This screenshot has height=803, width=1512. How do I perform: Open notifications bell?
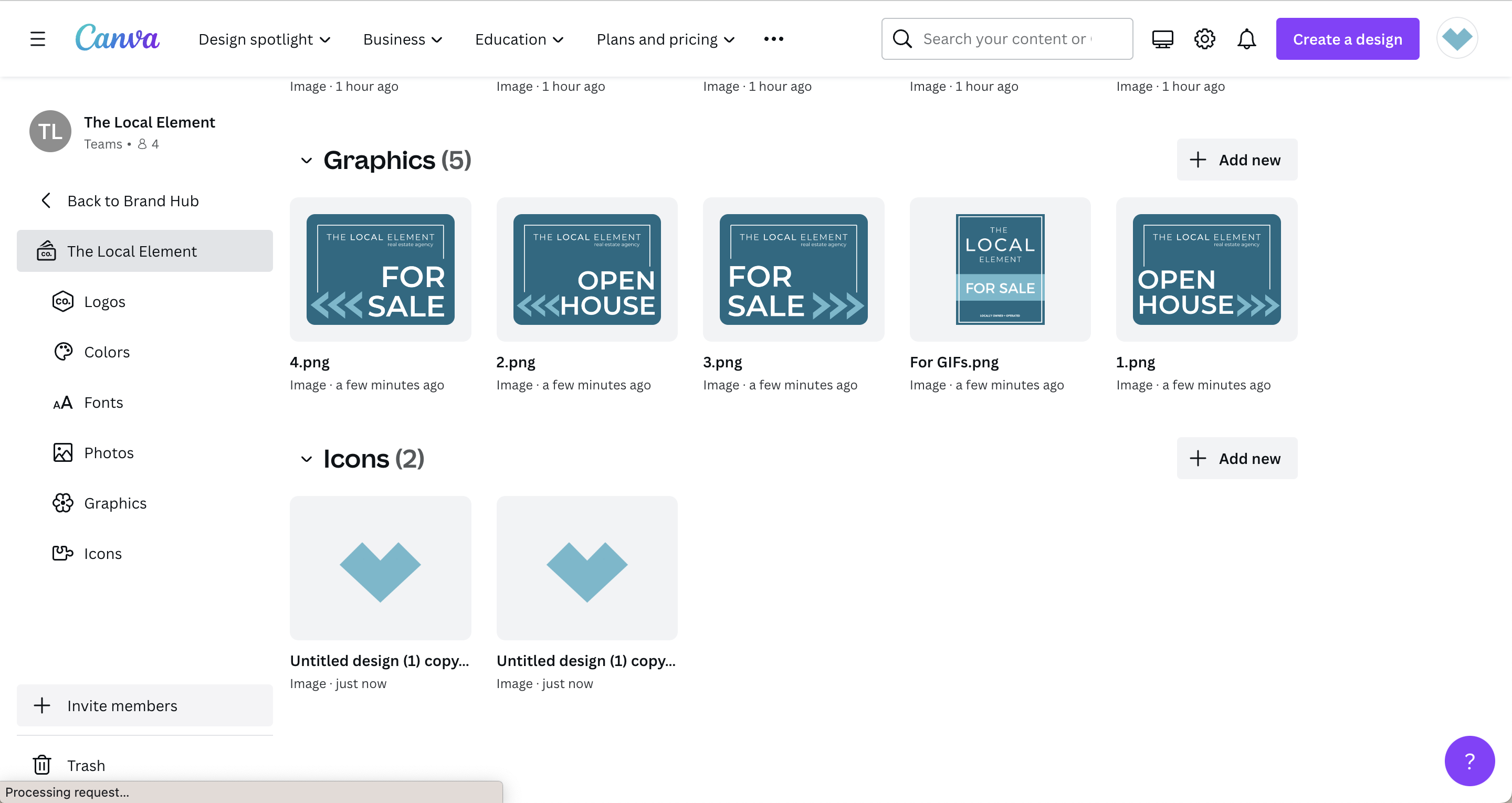[x=1247, y=39]
